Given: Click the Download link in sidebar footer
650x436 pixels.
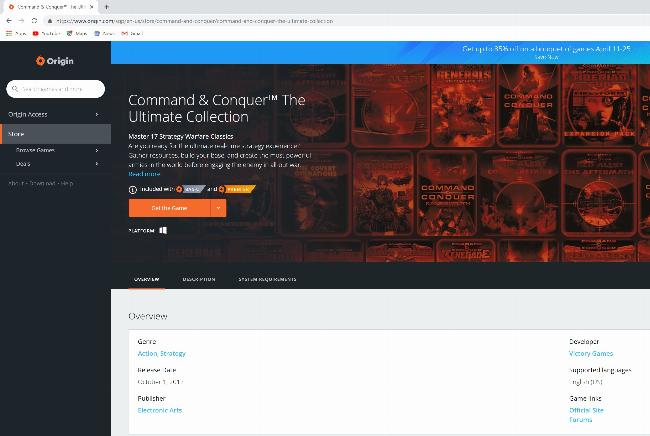Looking at the screenshot, I should pos(42,183).
